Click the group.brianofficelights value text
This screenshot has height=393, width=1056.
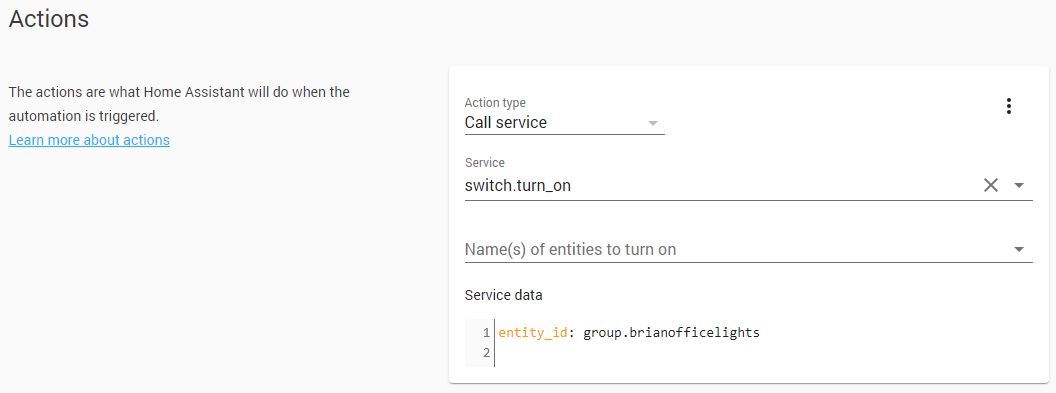coord(671,332)
